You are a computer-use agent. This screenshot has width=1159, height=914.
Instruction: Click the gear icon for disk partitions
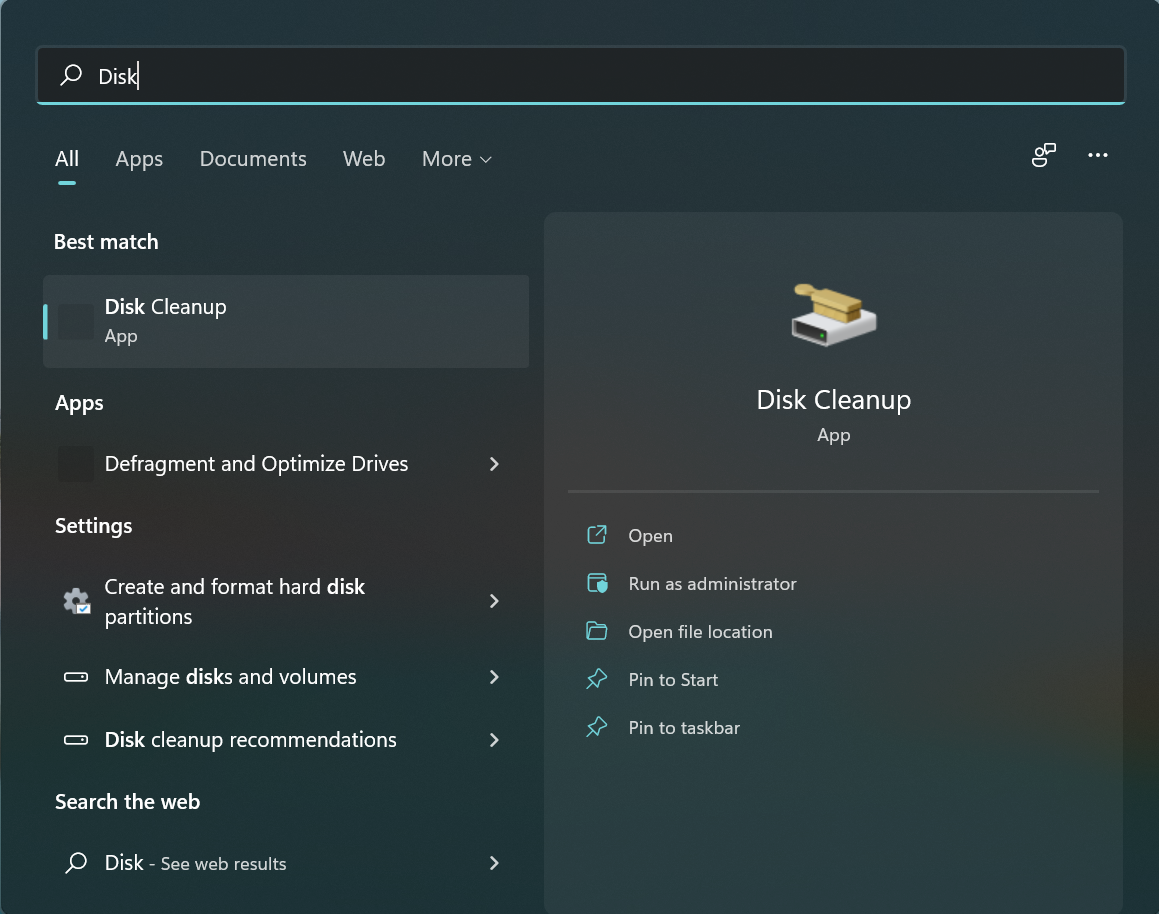(x=76, y=601)
